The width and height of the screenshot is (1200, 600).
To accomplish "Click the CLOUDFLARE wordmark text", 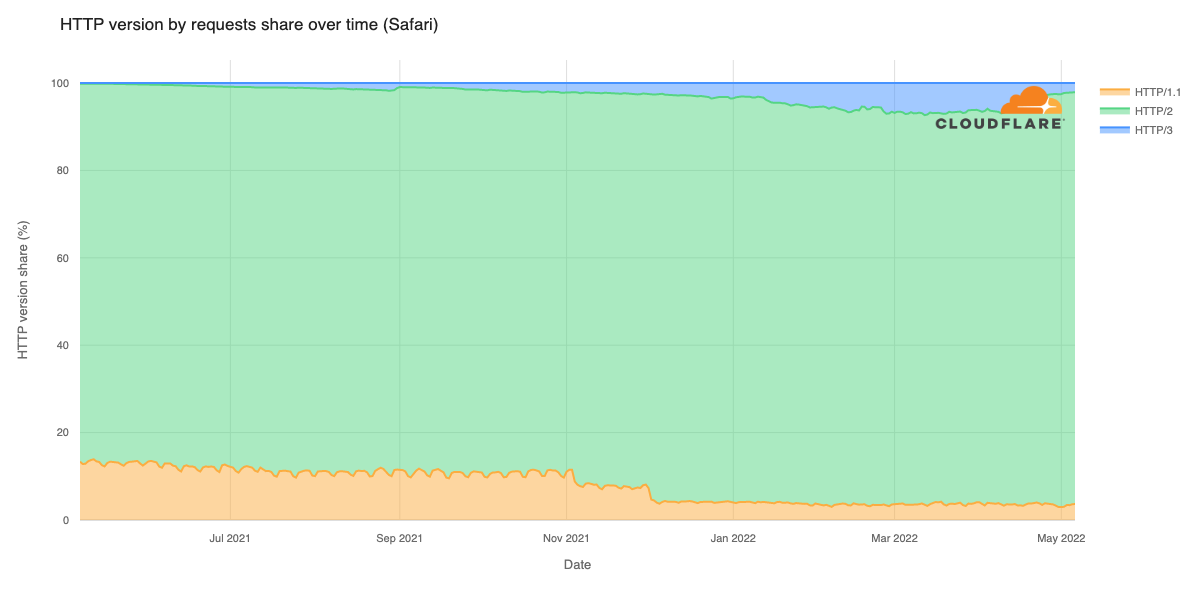I will [999, 124].
